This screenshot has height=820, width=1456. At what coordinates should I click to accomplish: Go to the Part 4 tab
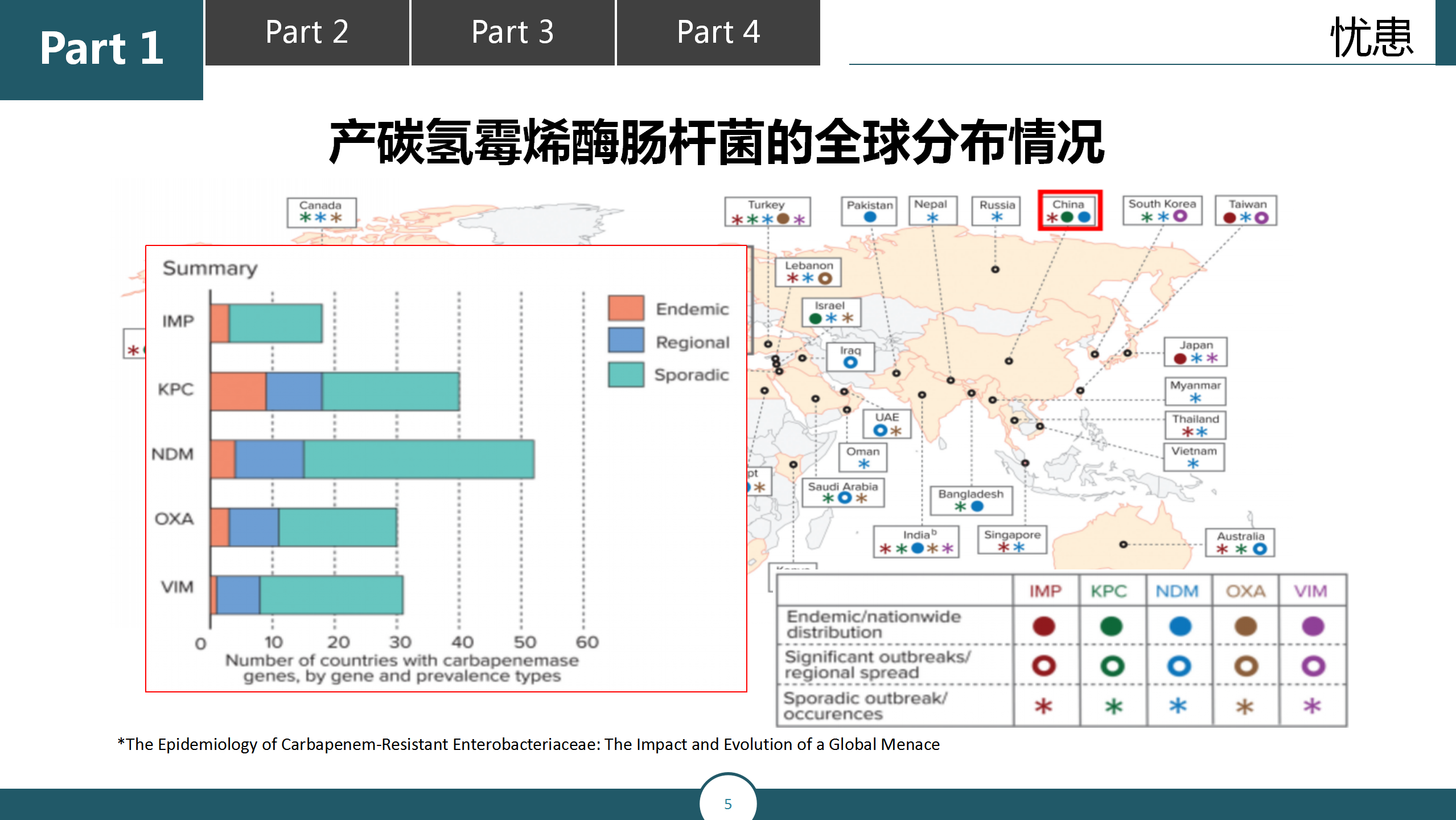pos(718,32)
